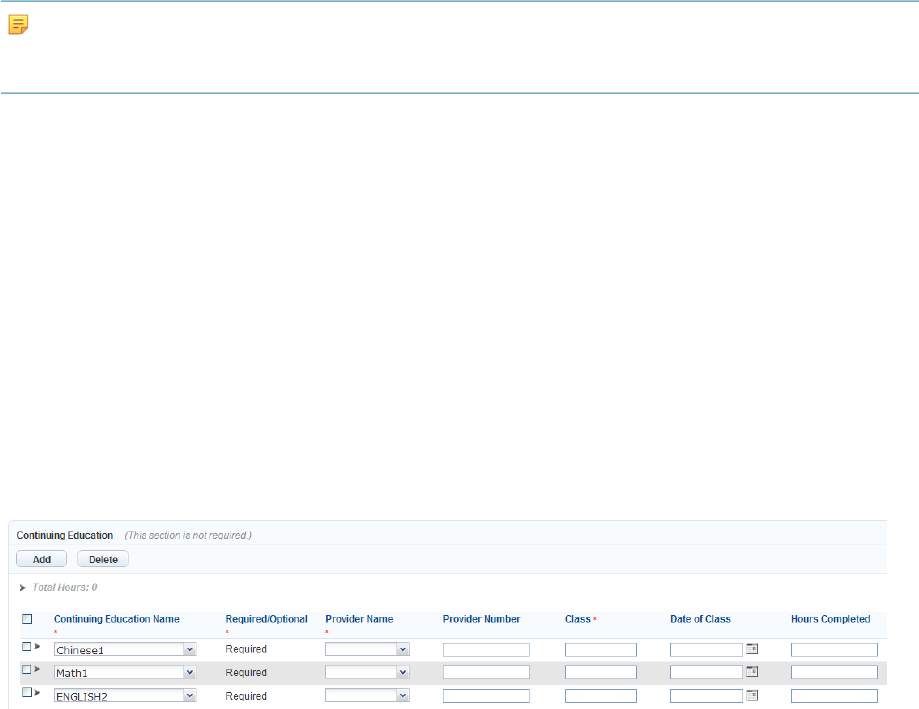Check the ENGLISH2 row checkbox
This screenshot has height=709, width=919.
point(26,692)
